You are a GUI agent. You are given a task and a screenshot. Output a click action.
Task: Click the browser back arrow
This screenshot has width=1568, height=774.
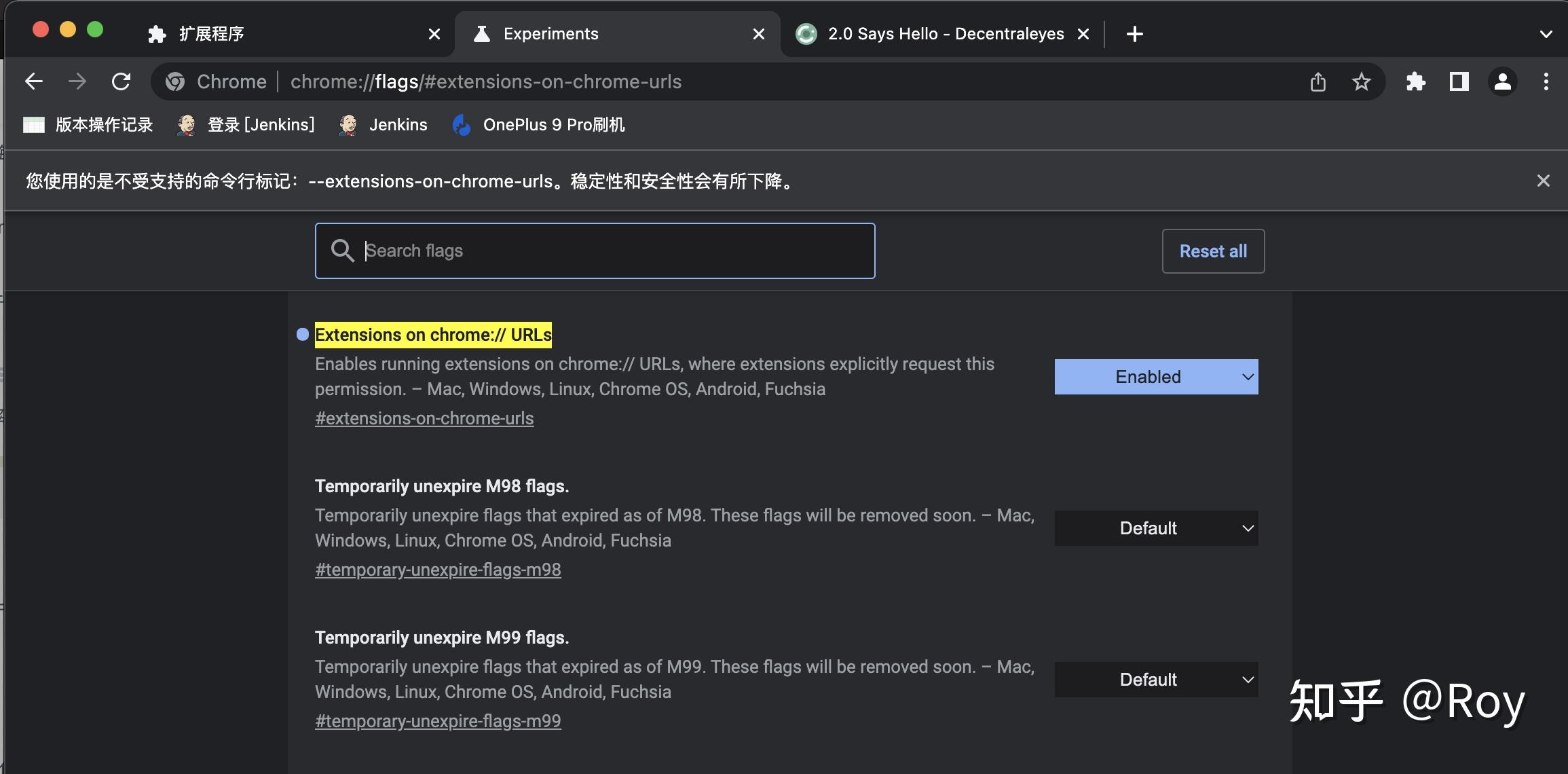34,82
